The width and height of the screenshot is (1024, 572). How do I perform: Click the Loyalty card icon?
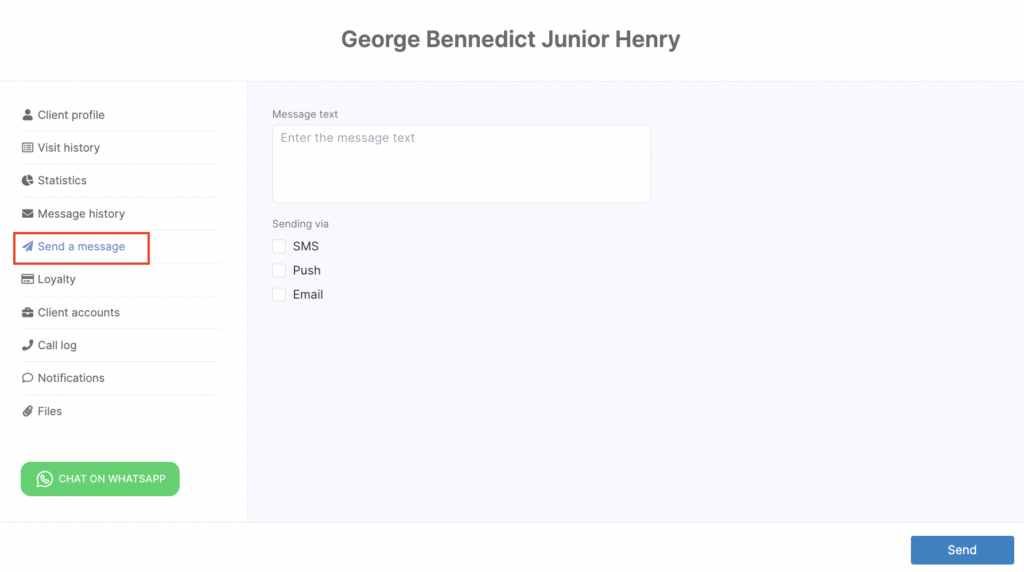click(28, 280)
